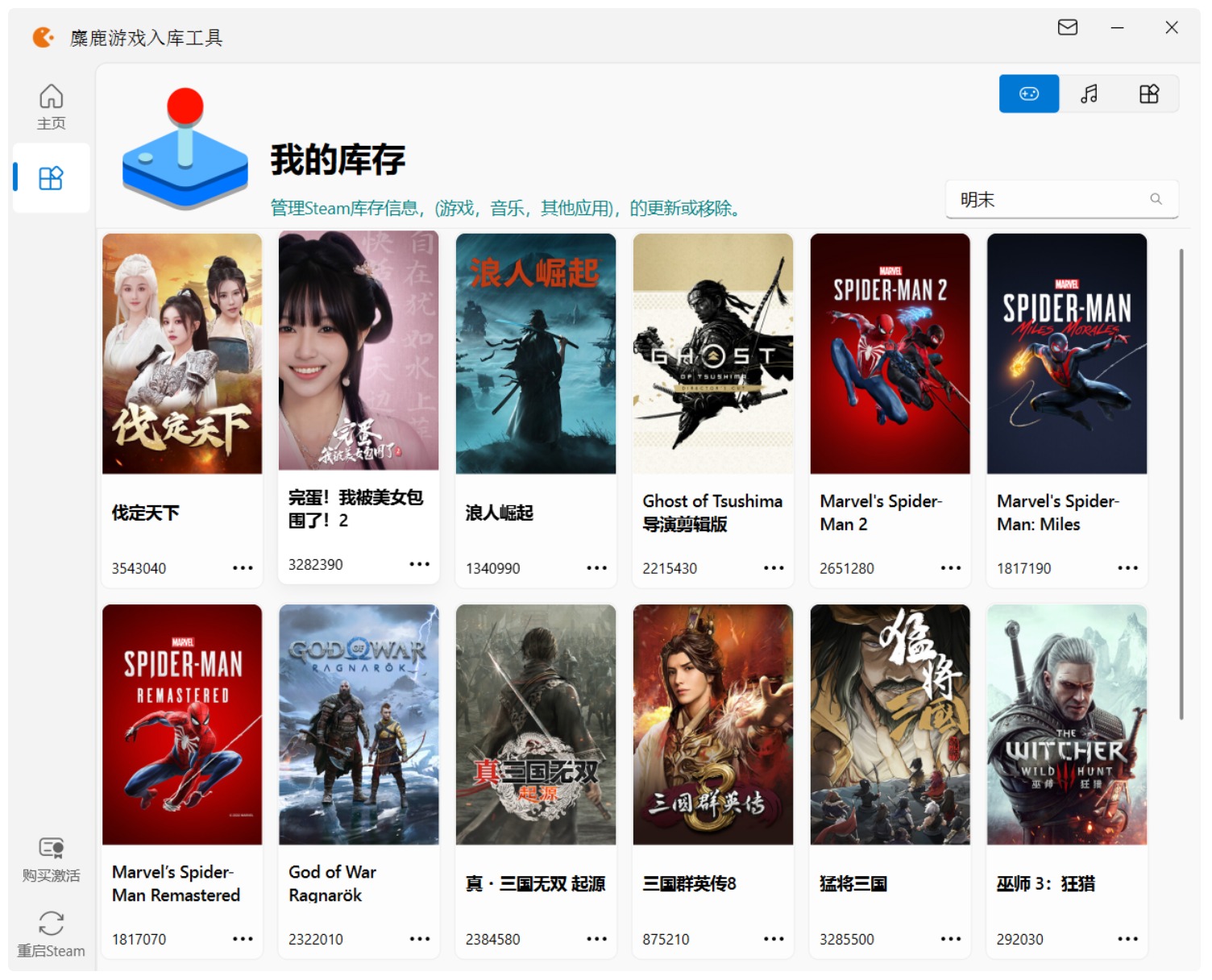Click the app ID 875210
The image size is (1212, 980).
coord(666,939)
